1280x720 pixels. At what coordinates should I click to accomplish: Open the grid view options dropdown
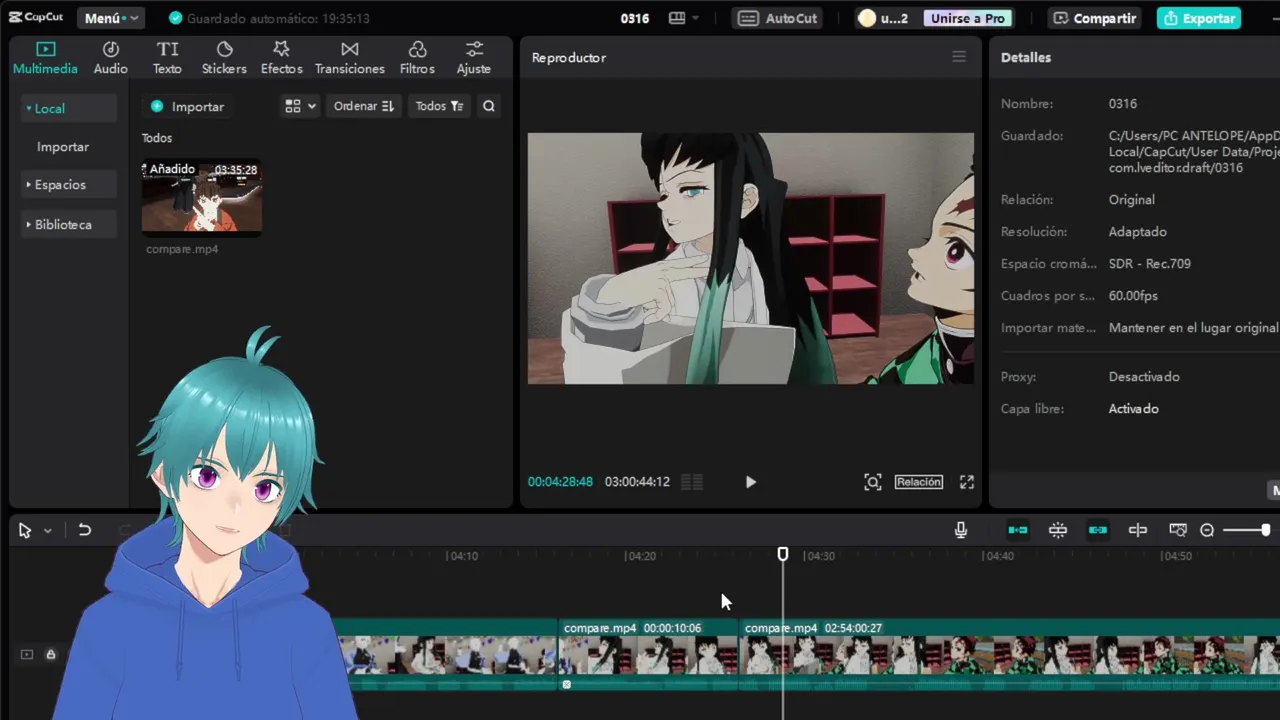click(x=300, y=106)
